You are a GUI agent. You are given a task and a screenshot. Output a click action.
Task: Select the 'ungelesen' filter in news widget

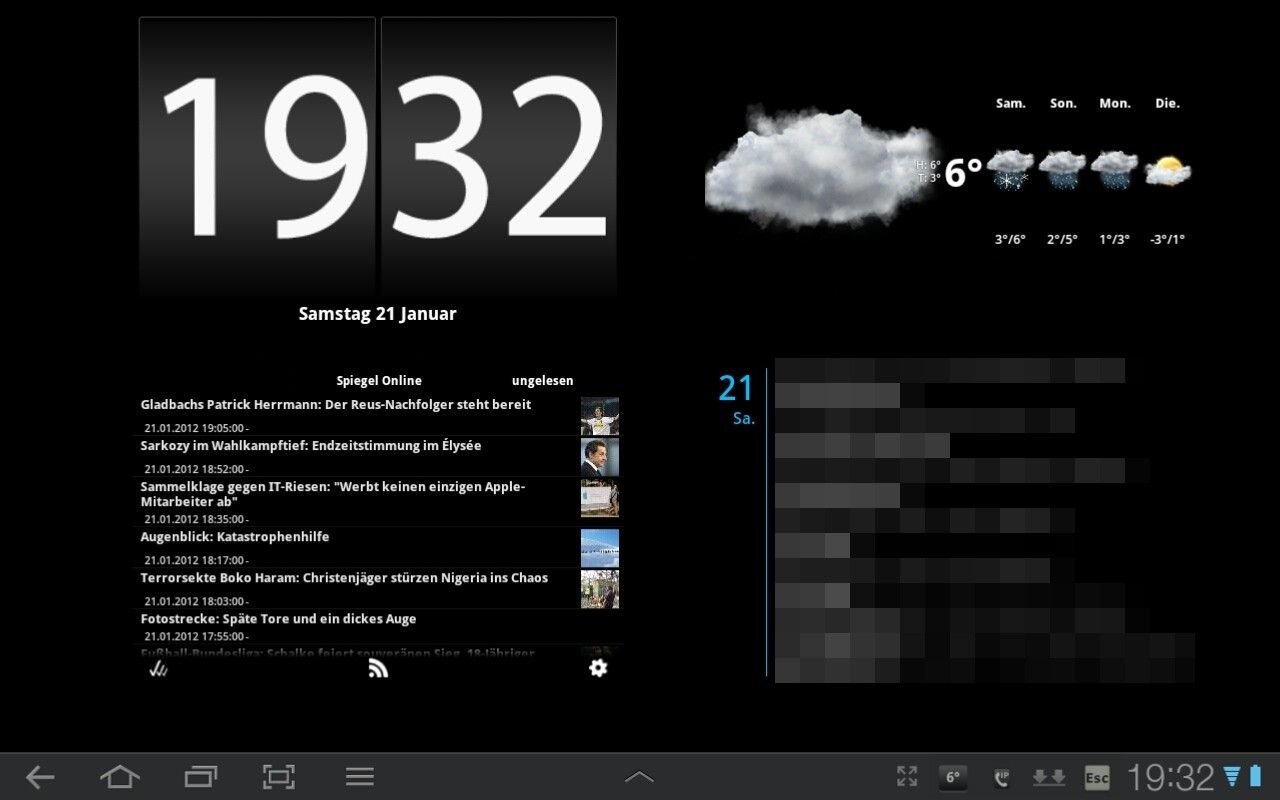(x=542, y=381)
